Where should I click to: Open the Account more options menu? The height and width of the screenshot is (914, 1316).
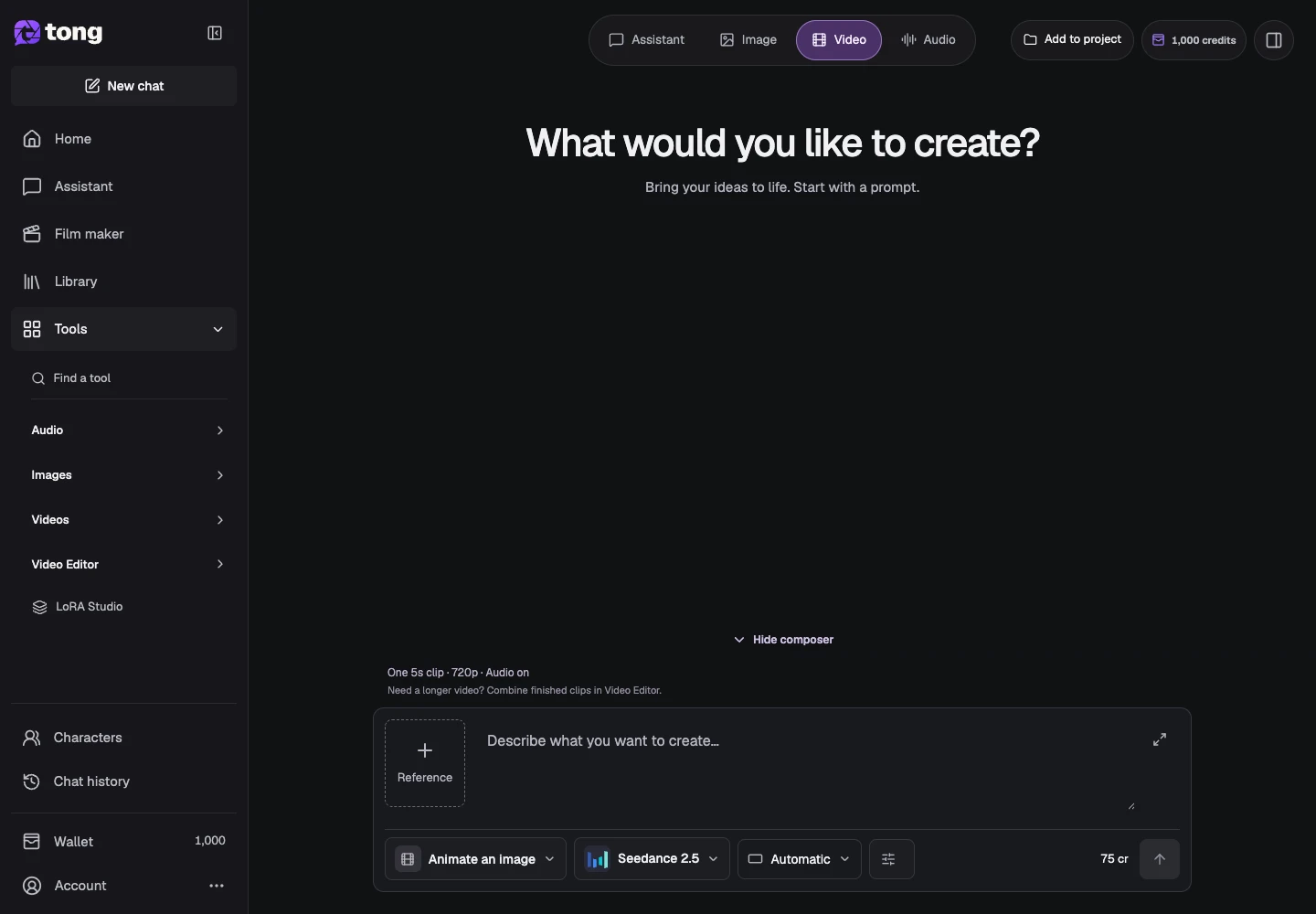(x=217, y=886)
